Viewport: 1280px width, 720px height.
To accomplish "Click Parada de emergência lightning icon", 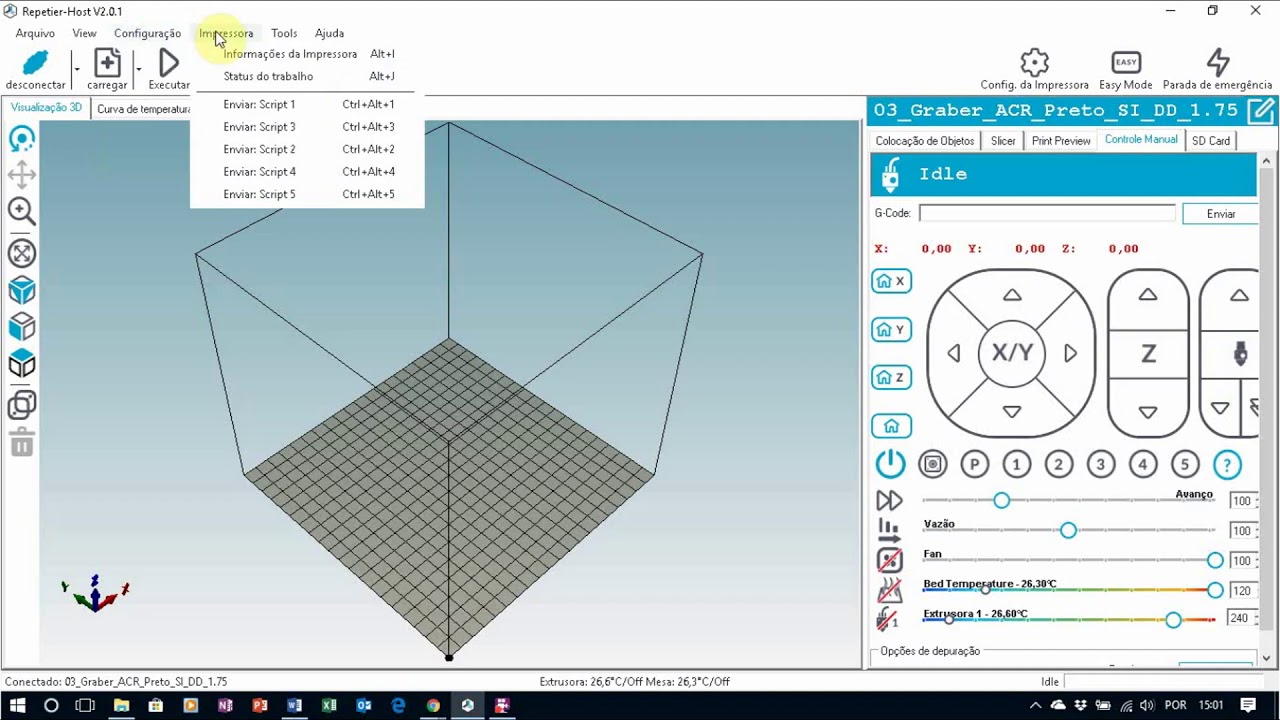I will tap(1217, 63).
